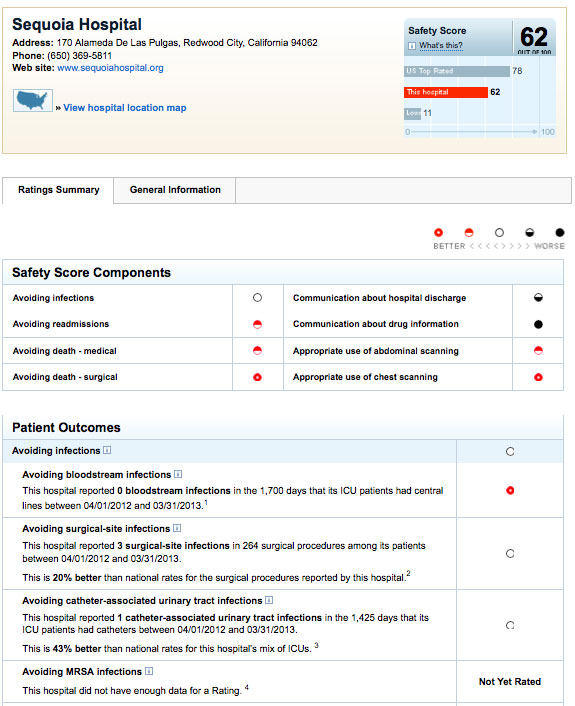This screenshot has height=706, width=575.
Task: Click the solid black worst legend icon
Action: [560, 232]
